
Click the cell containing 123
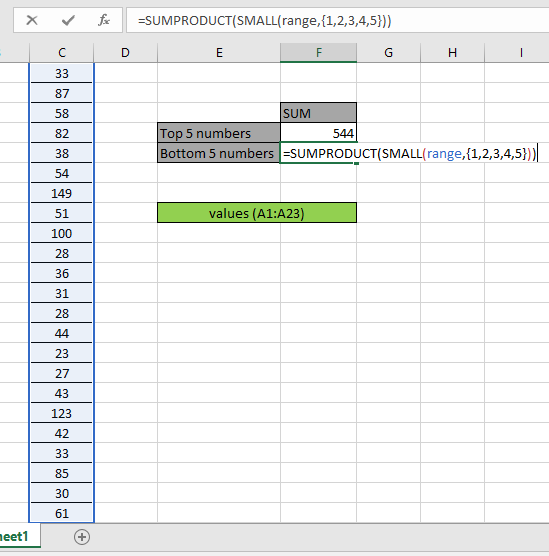(x=62, y=413)
